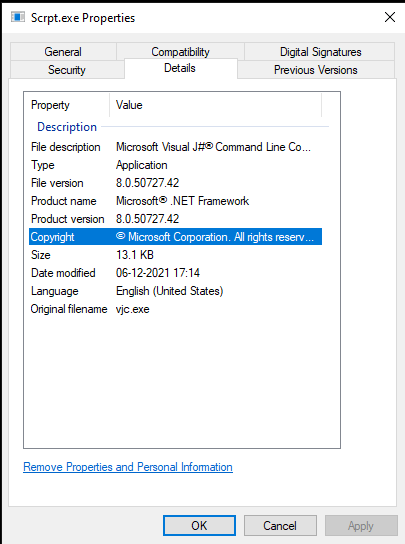Viewport: 405px width, 544px height.
Task: Click the Details tab
Action: click(x=180, y=68)
